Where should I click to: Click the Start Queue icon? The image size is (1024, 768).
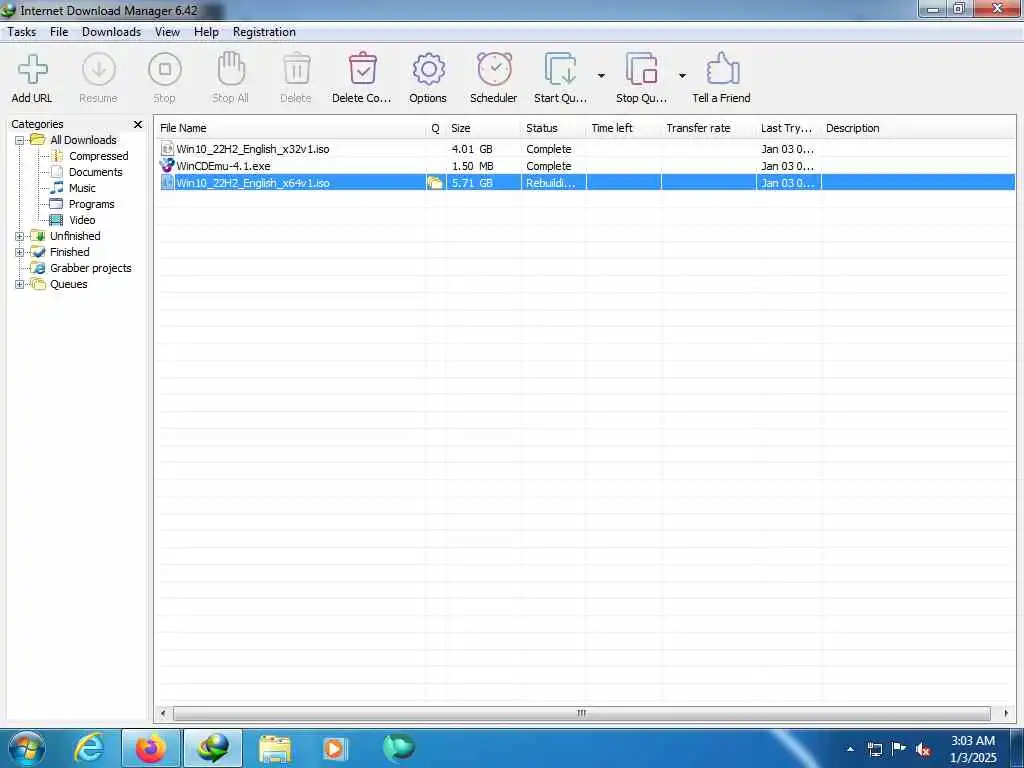[560, 69]
